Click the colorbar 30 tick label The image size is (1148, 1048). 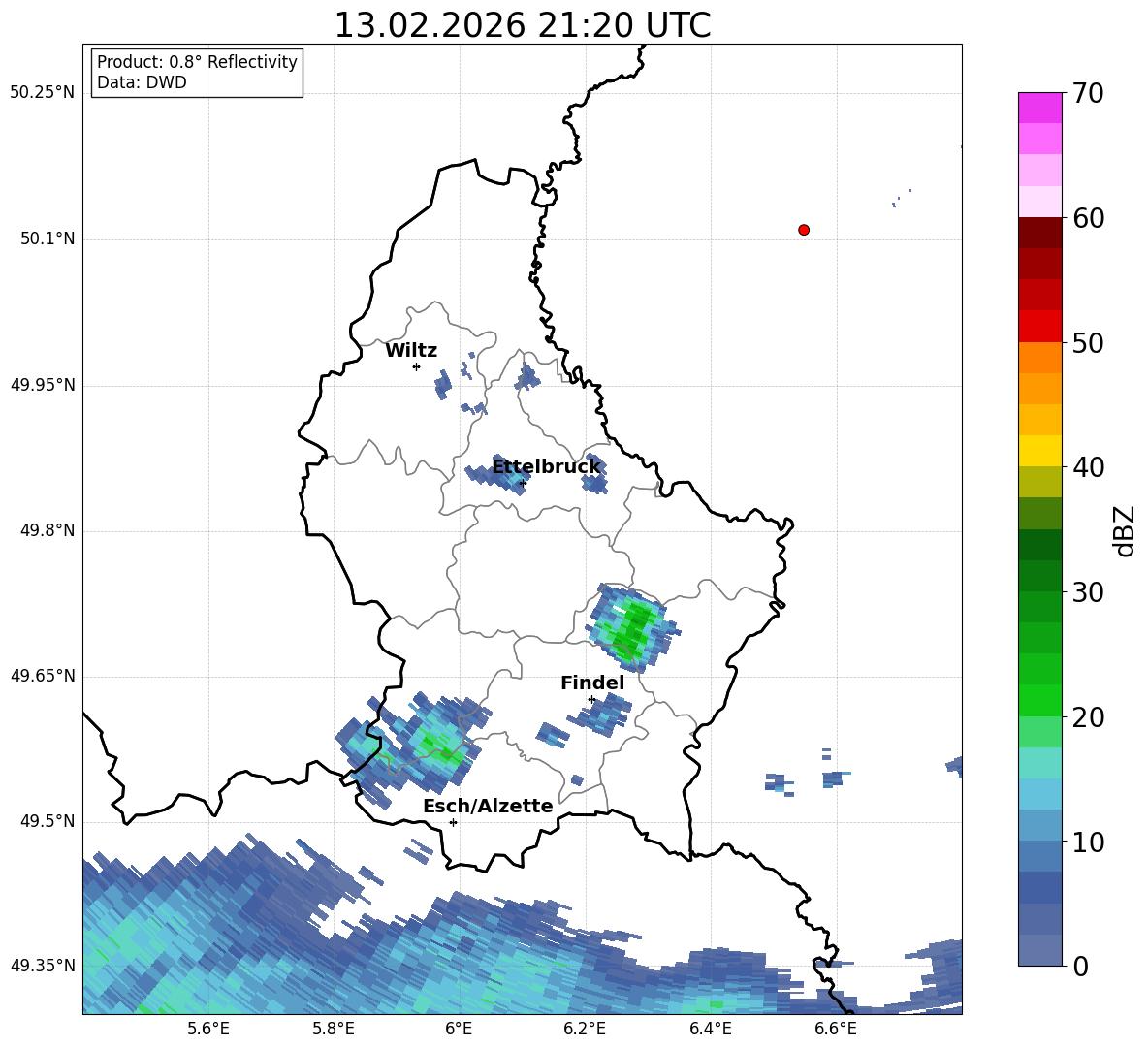pyautogui.click(x=1088, y=592)
